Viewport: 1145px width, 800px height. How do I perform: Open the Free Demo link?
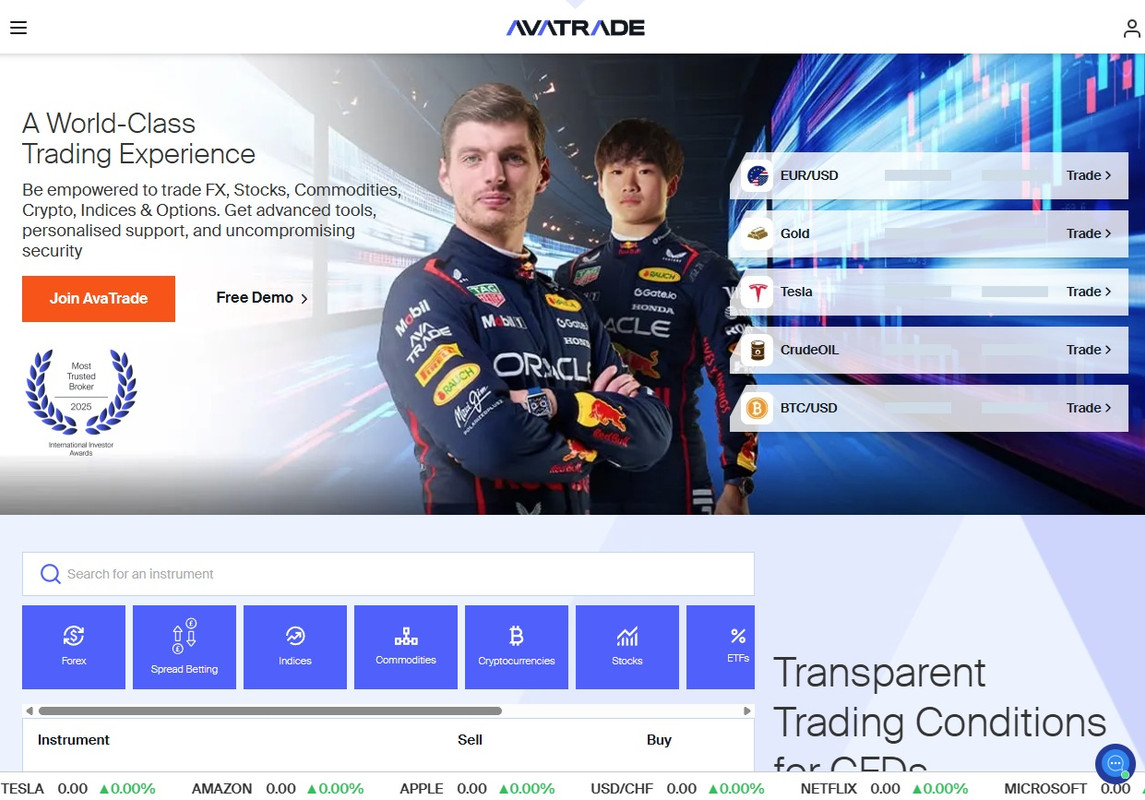coord(262,298)
